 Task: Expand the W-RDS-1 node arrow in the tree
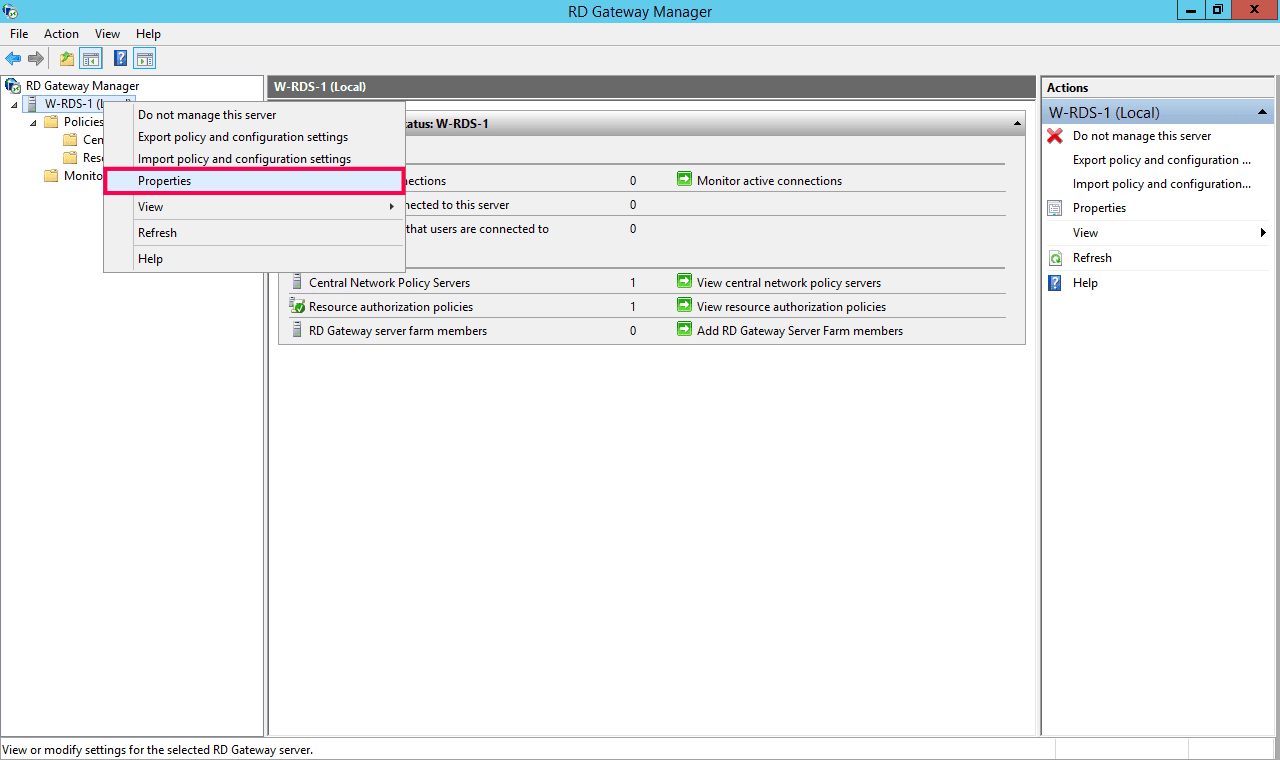point(14,104)
